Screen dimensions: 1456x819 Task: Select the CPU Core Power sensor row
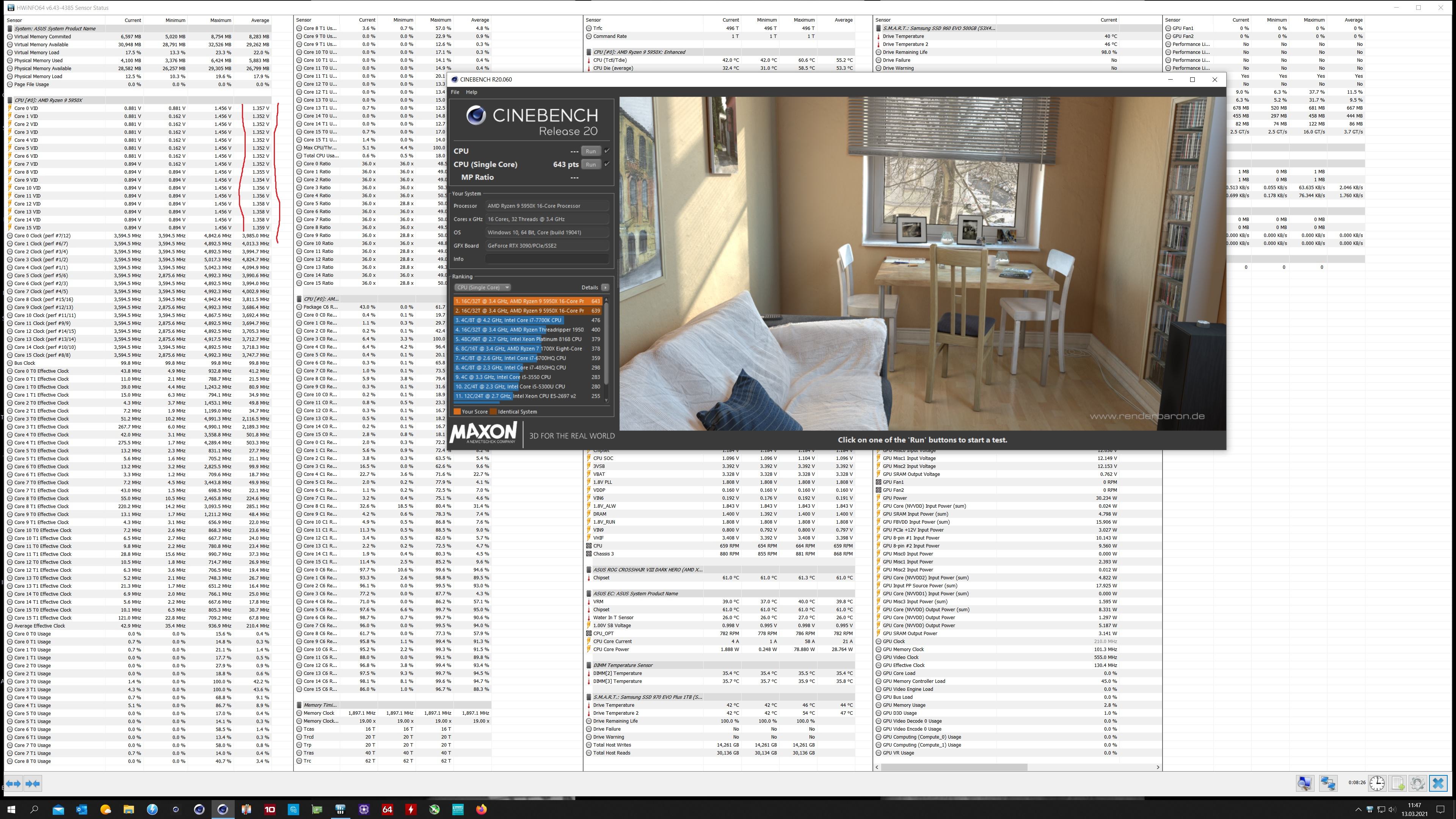pos(720,650)
